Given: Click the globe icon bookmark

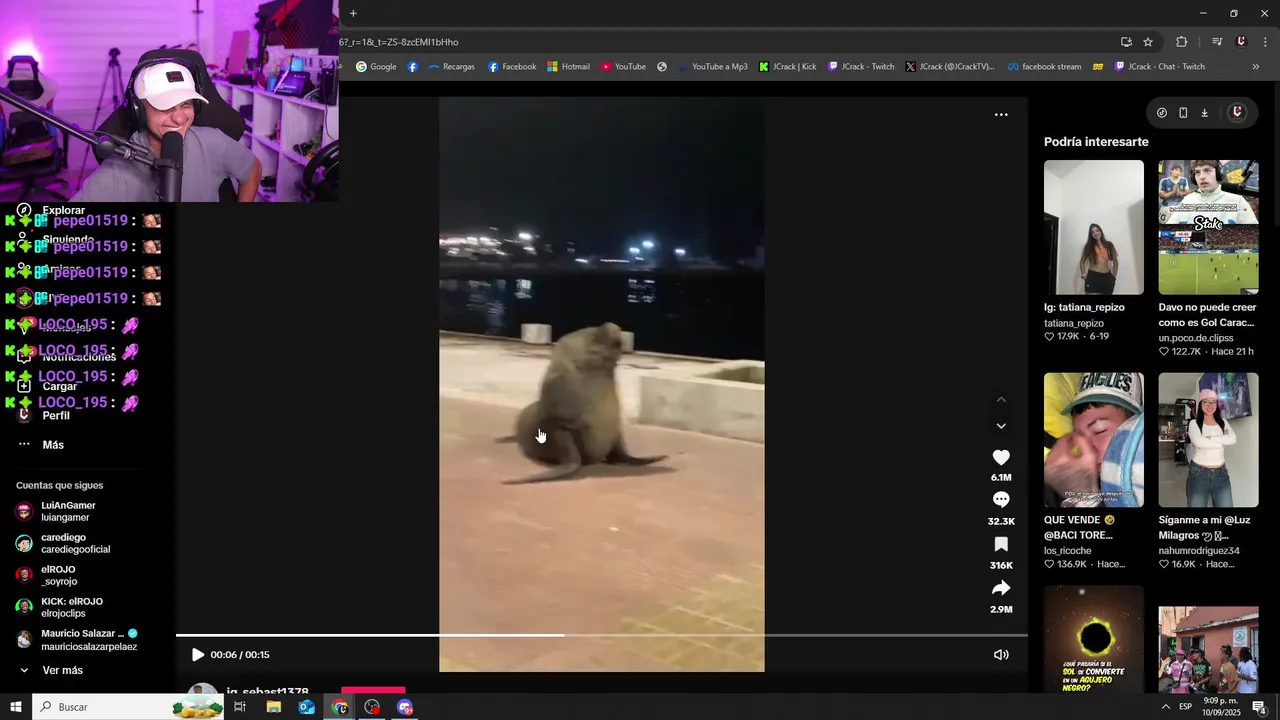Looking at the screenshot, I should pos(662,67).
